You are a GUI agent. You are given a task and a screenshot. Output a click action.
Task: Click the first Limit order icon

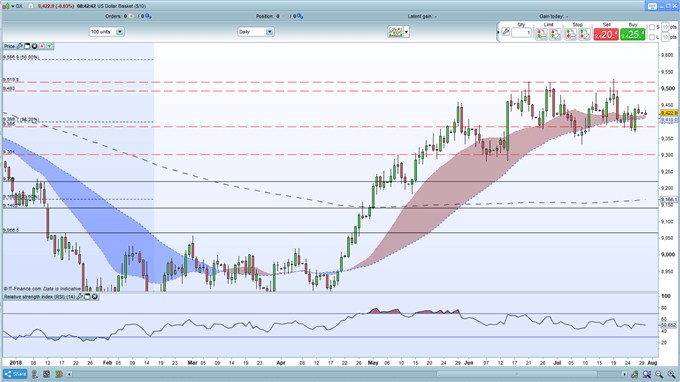[x=541, y=34]
